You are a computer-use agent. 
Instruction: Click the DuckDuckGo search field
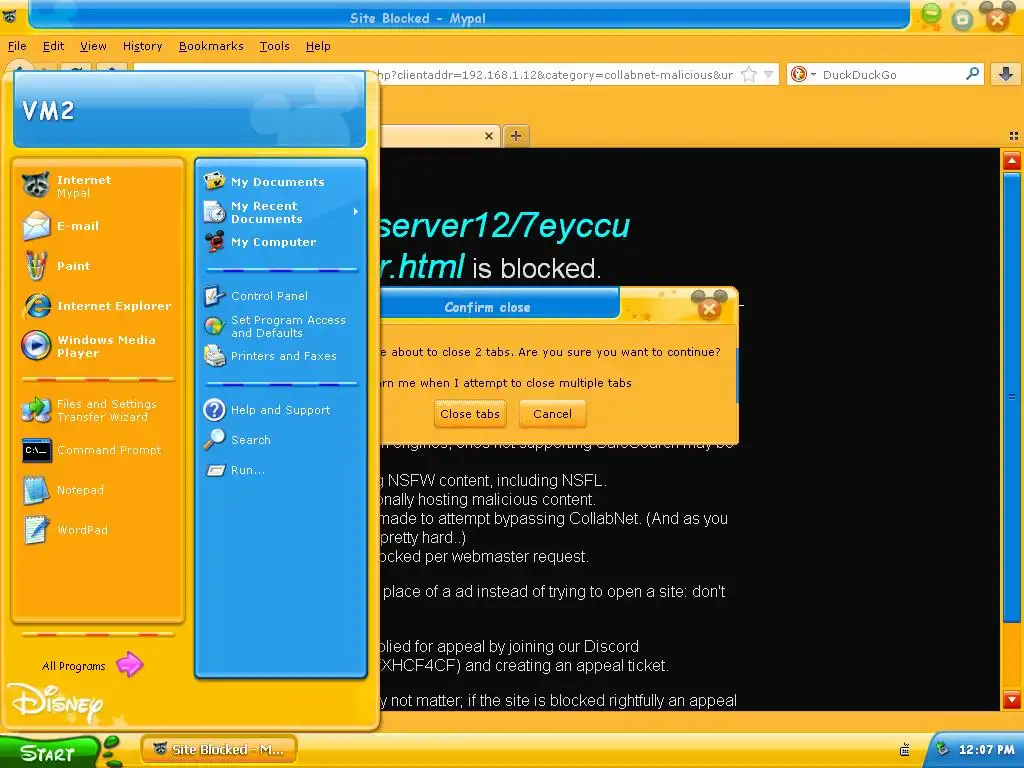[x=890, y=74]
